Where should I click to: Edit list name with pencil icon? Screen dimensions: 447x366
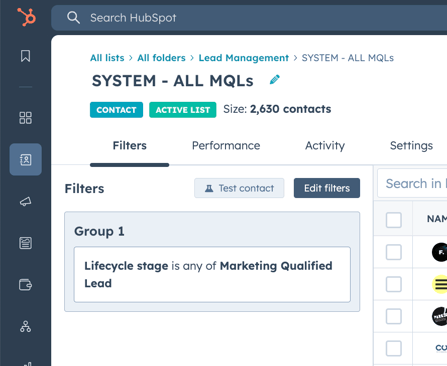click(275, 80)
